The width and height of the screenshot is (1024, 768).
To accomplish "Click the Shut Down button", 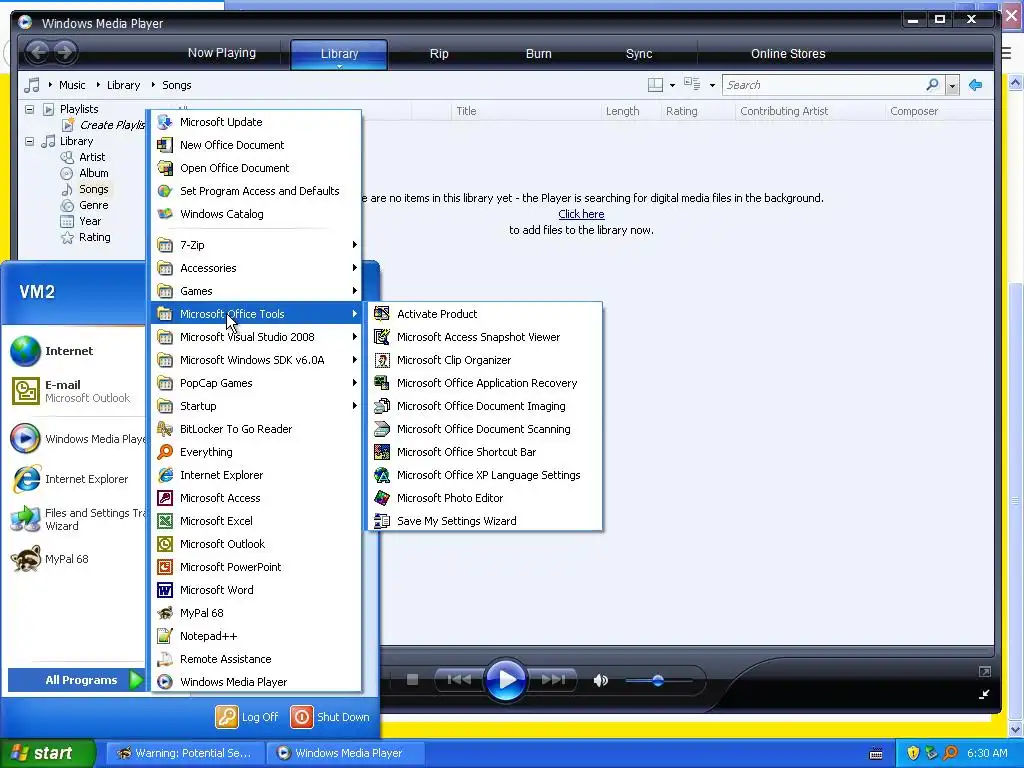I will 330,717.
